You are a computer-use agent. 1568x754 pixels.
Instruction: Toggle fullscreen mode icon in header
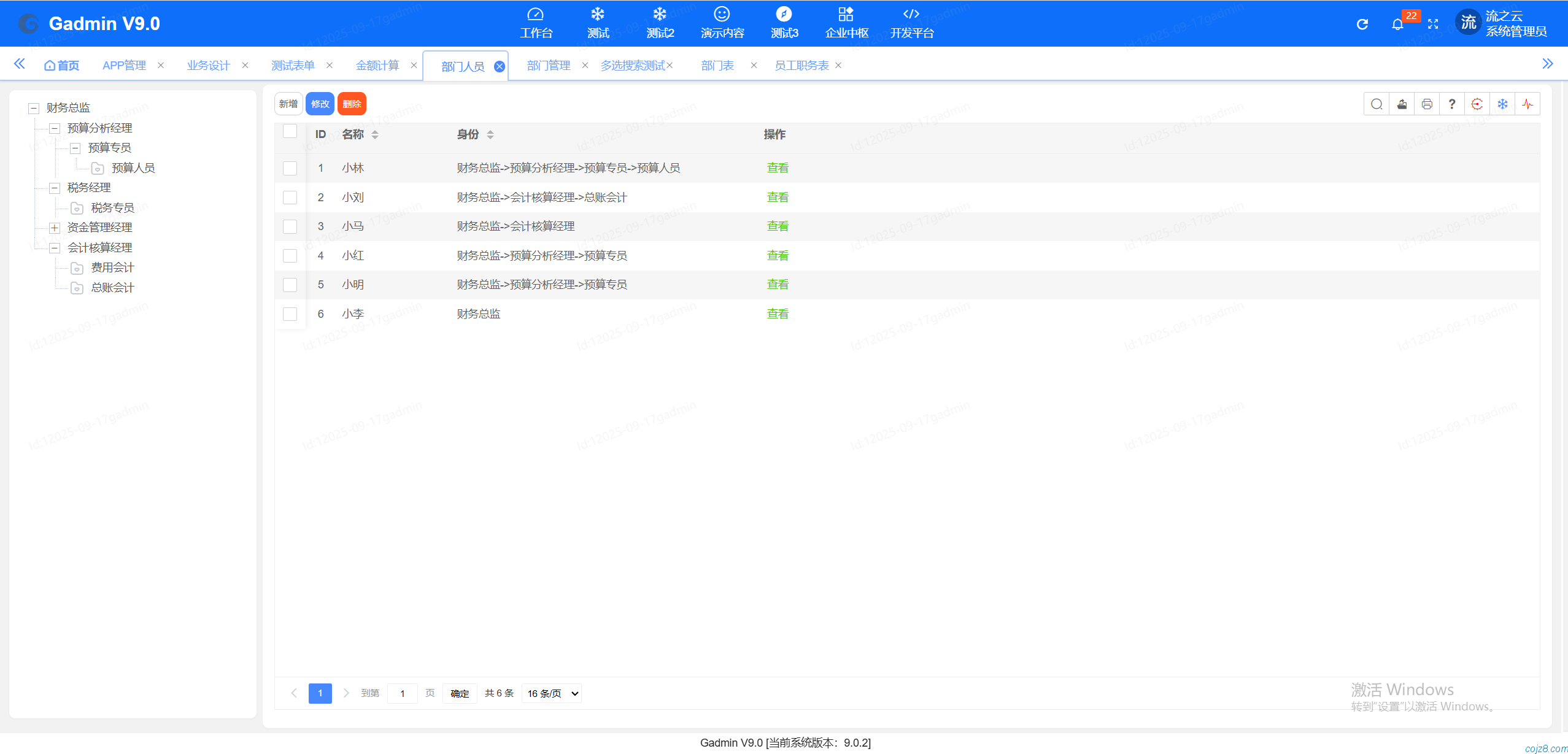(x=1433, y=24)
